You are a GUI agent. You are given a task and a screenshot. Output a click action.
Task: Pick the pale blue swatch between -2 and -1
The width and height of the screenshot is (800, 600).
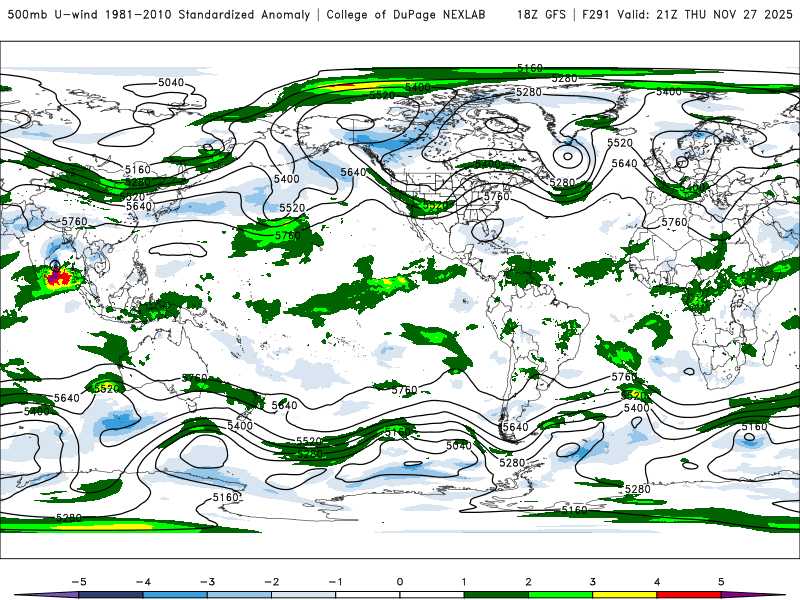pos(303,595)
